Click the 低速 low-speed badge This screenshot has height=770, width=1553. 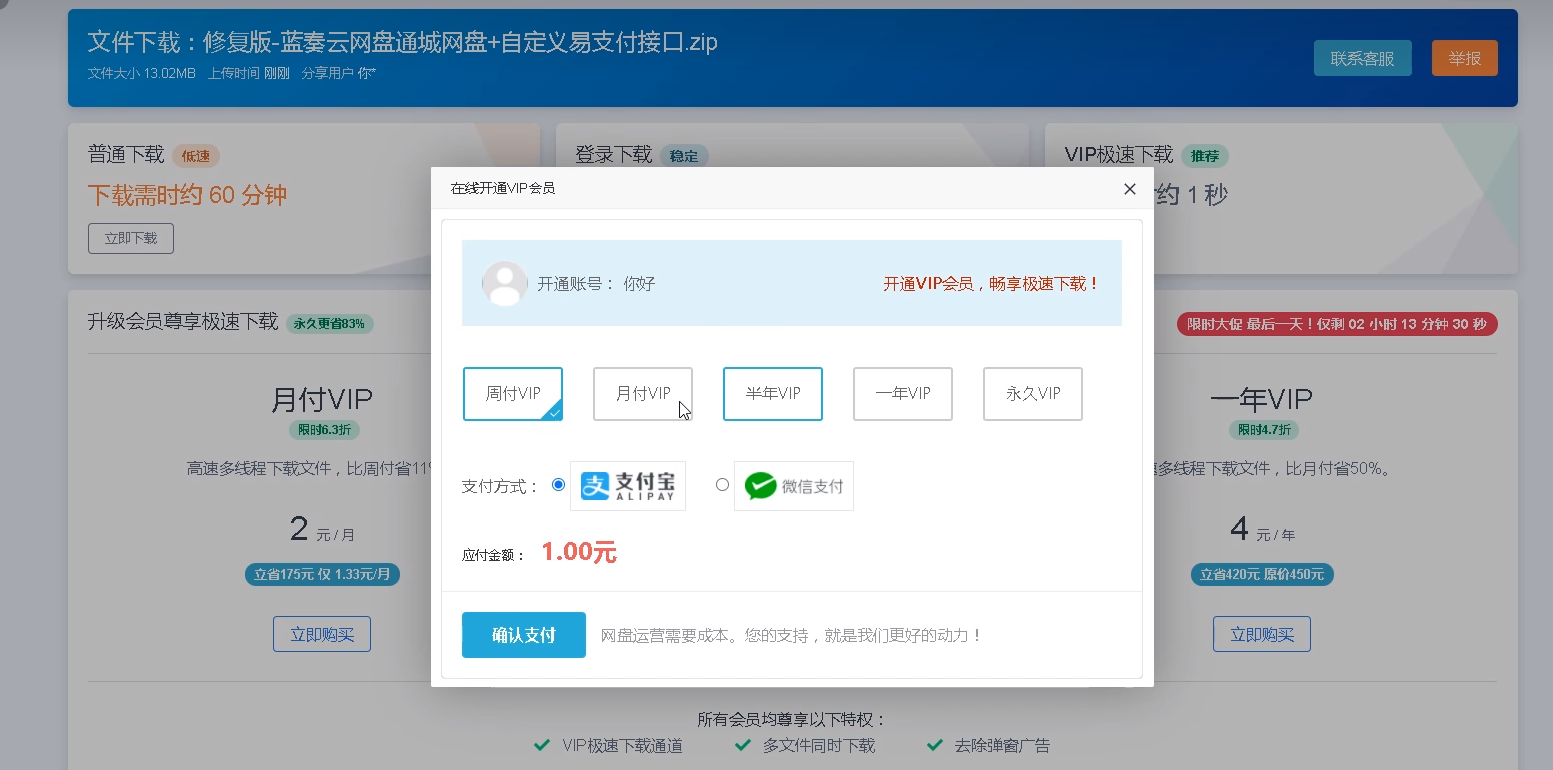click(x=196, y=156)
